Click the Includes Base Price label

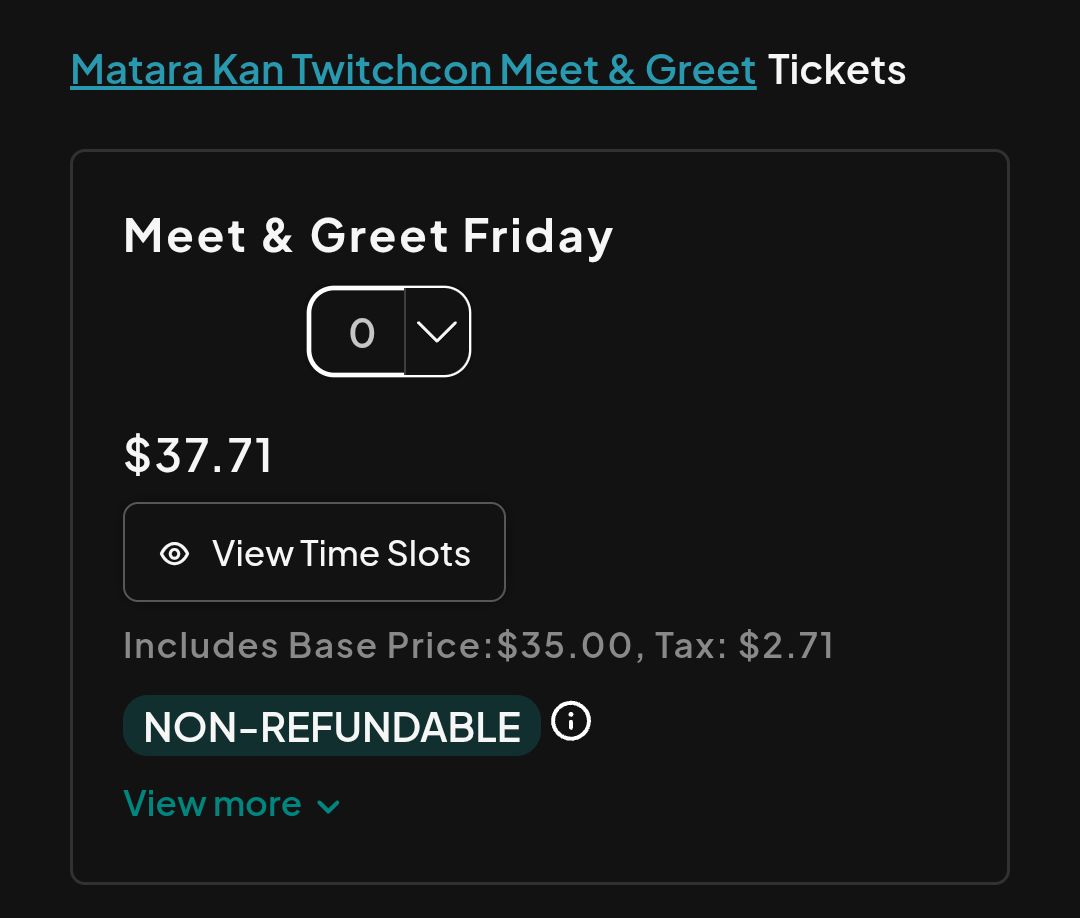pos(308,646)
